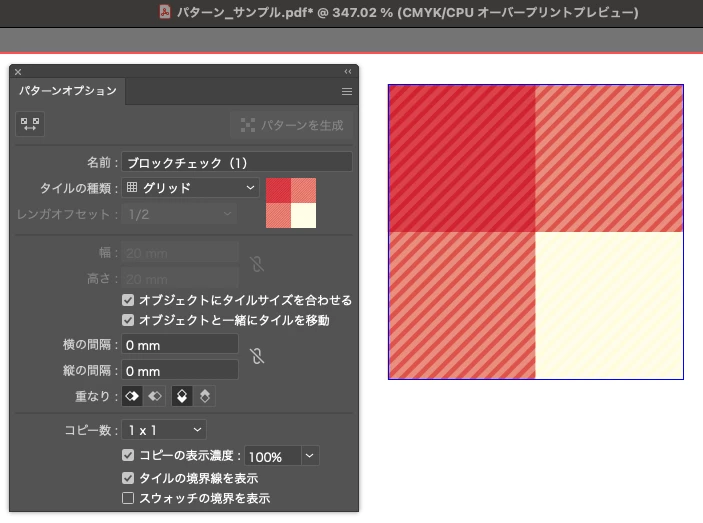Viewport: 703px width, 523px height.
Task: Open the Pattern Options panel menu
Action: (347, 91)
